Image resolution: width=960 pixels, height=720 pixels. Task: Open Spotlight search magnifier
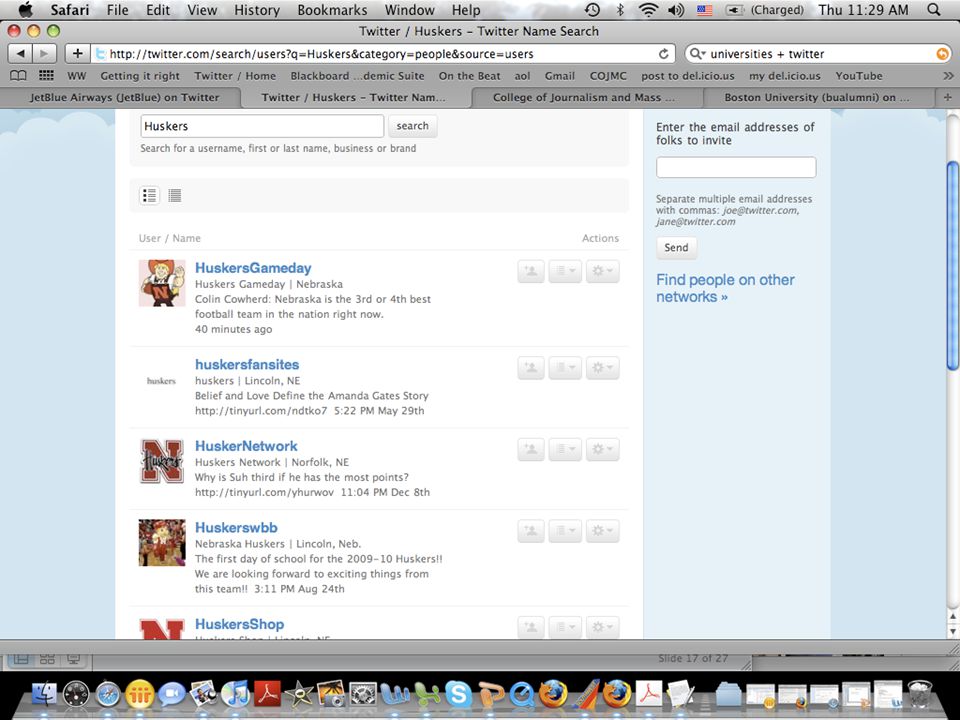(x=933, y=10)
